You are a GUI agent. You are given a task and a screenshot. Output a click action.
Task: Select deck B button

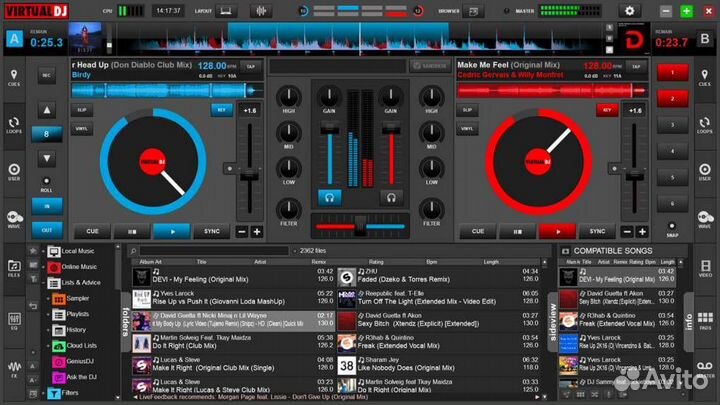click(705, 39)
